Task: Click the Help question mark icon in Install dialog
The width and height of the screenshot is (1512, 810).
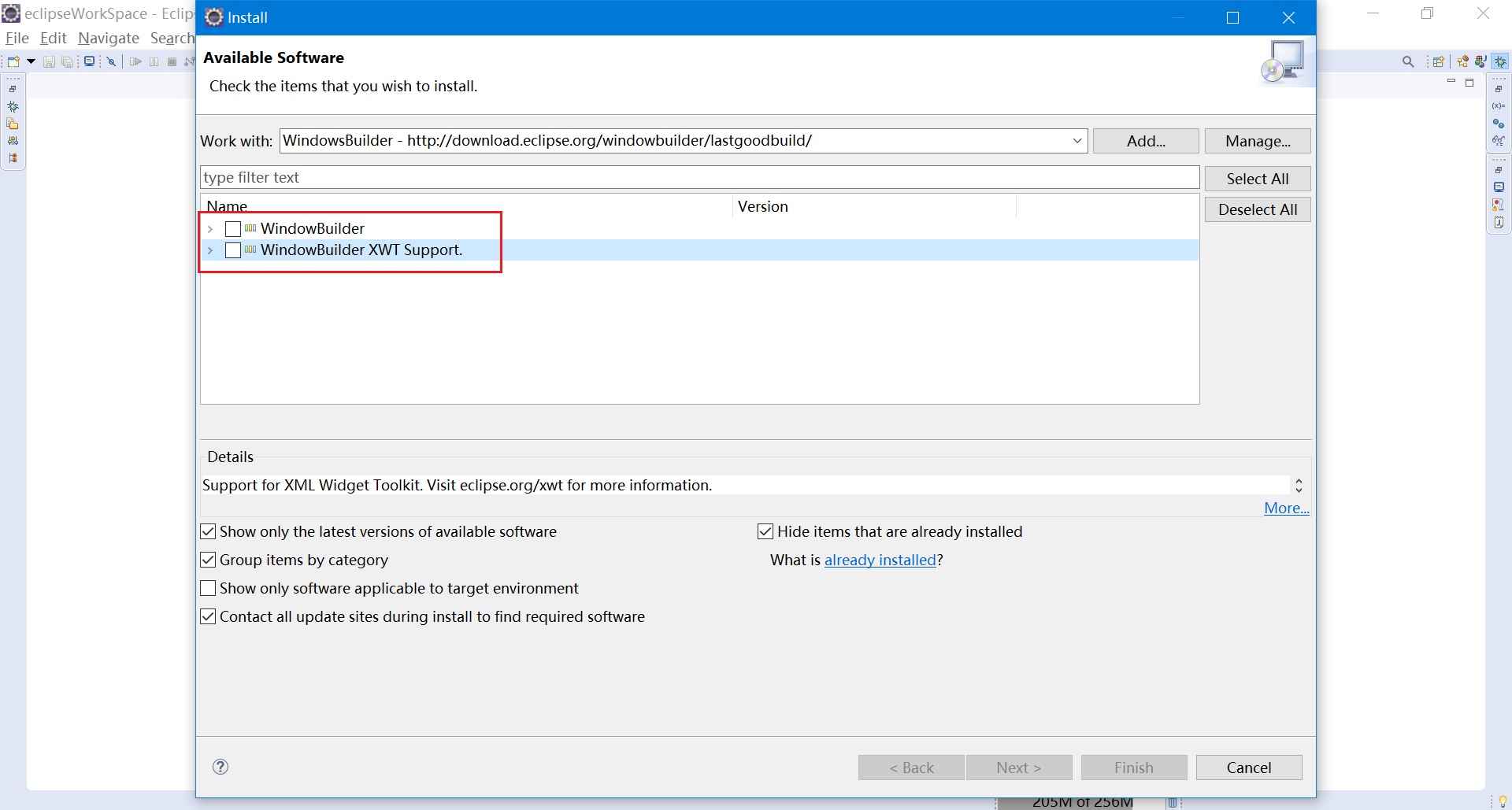Action: pos(220,767)
